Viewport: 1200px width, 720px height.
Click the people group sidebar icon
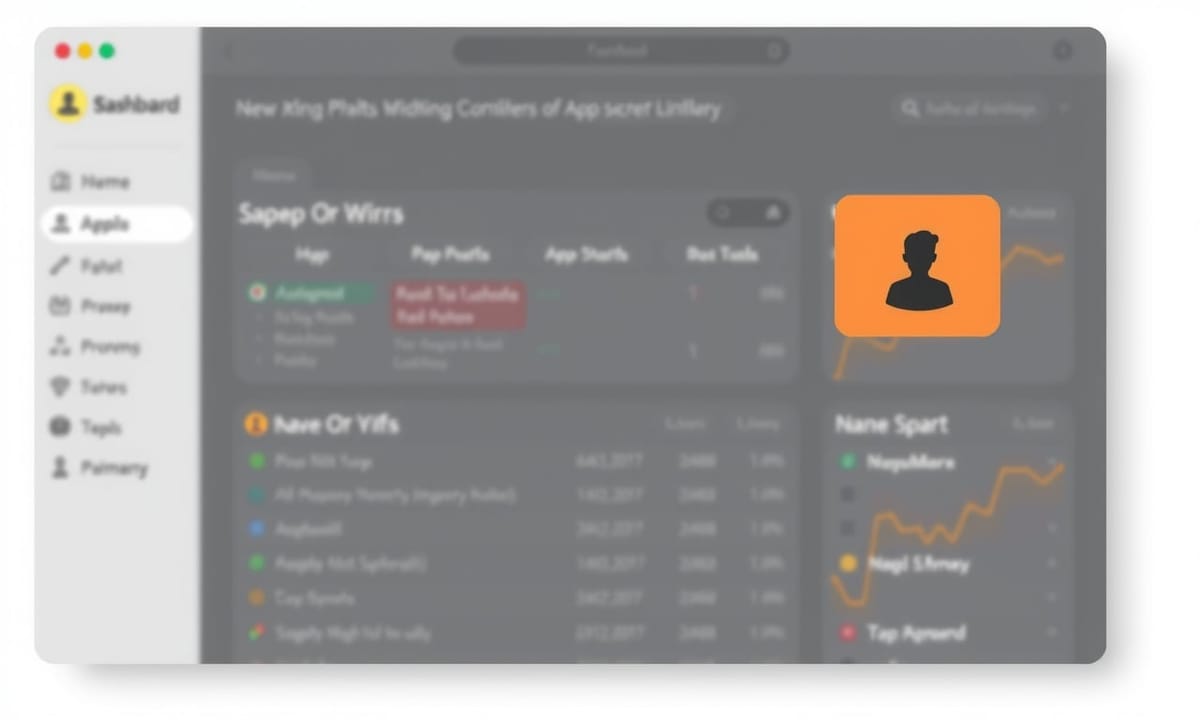coord(60,347)
